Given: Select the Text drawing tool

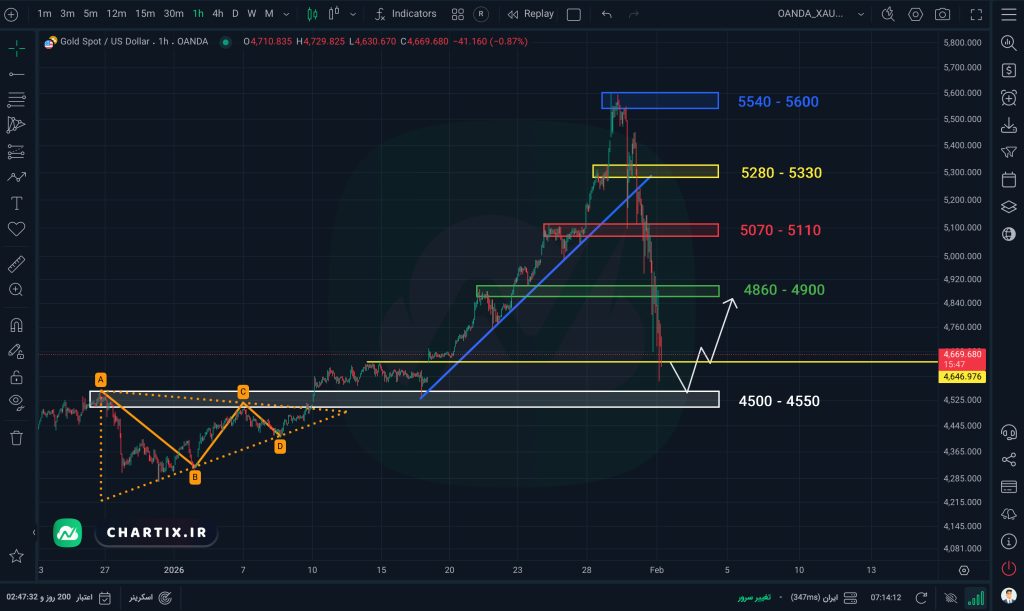Looking at the screenshot, I should (16, 203).
